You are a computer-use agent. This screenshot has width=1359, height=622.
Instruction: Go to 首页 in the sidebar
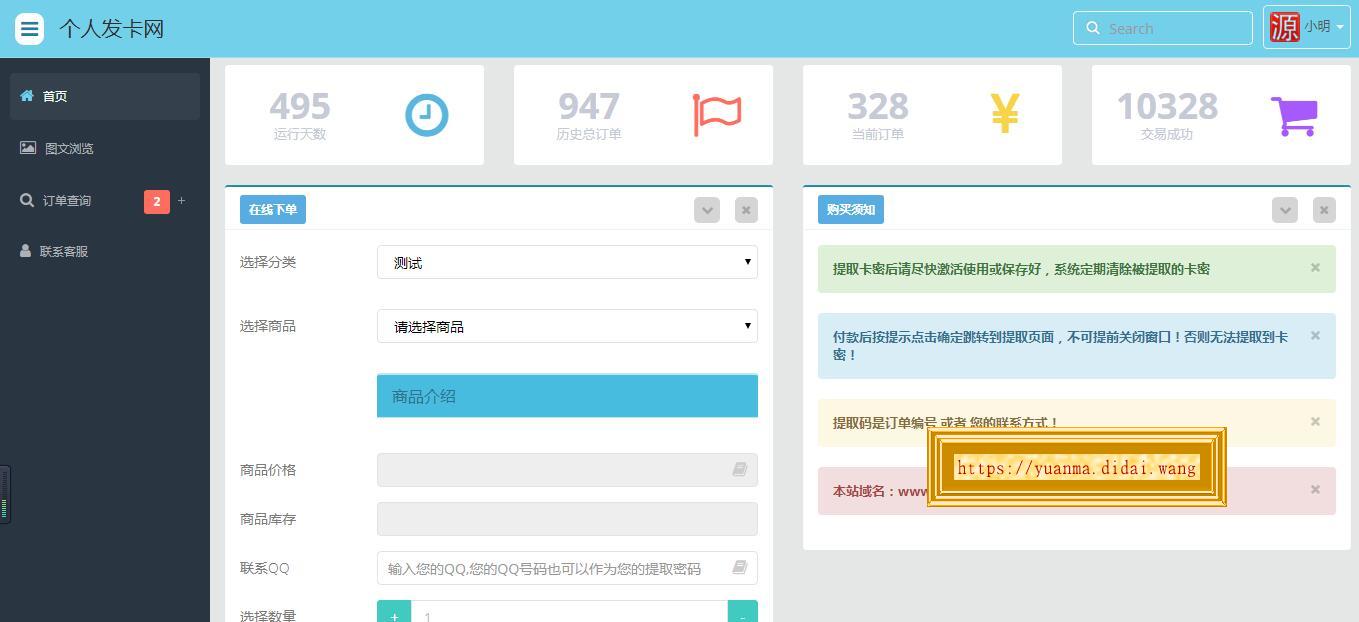point(105,96)
